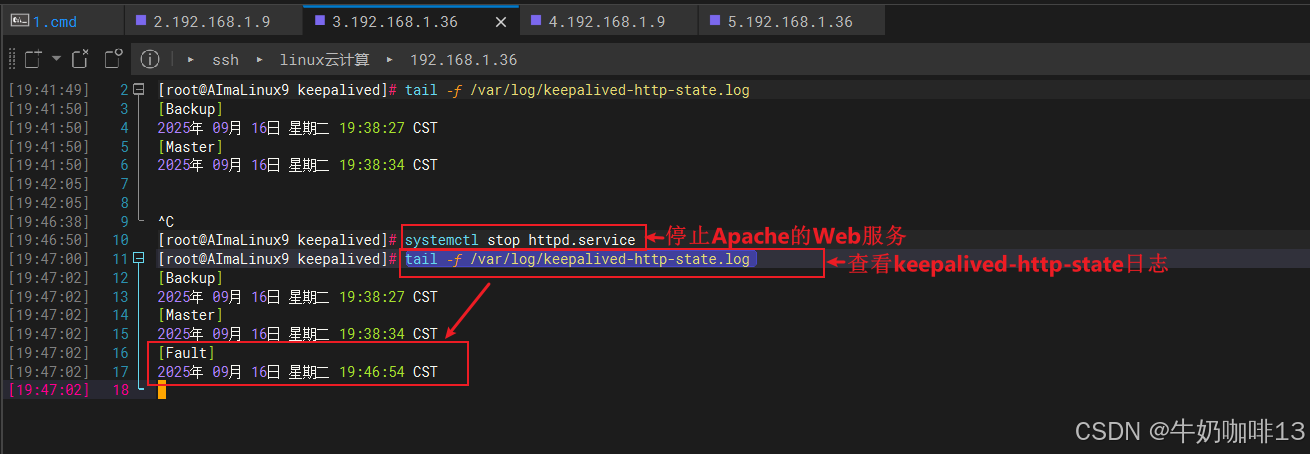This screenshot has width=1310, height=454.
Task: Click the 19:38:34 CST date on line 15
Action: point(297,334)
